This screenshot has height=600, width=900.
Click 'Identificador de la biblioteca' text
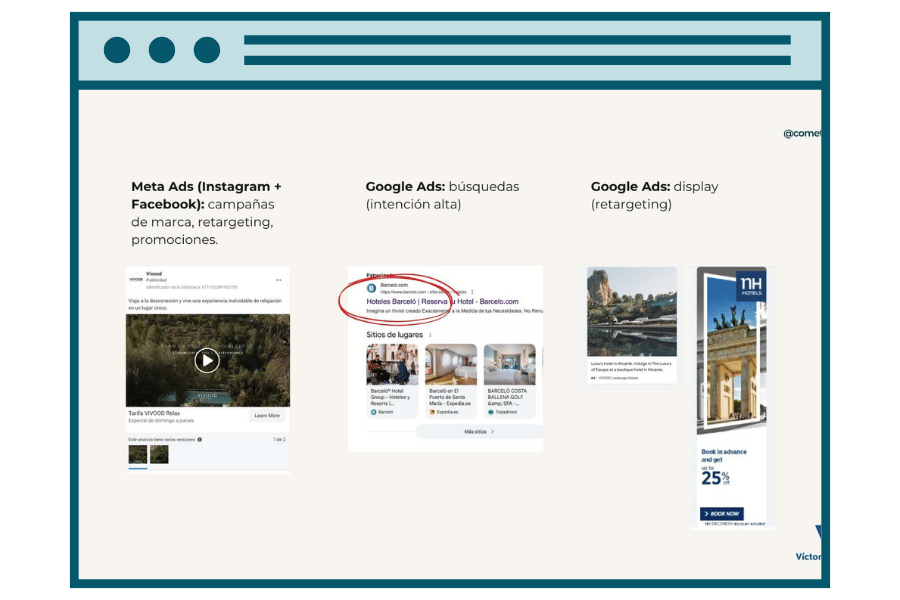tap(191, 287)
